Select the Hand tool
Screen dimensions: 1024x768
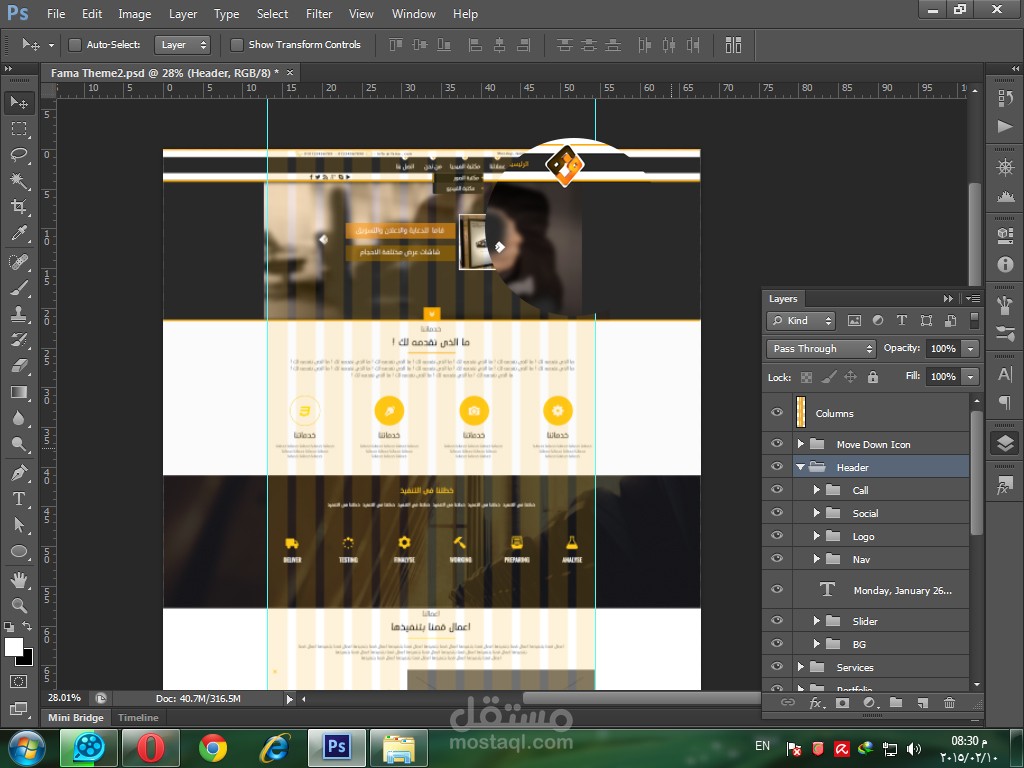tap(19, 579)
